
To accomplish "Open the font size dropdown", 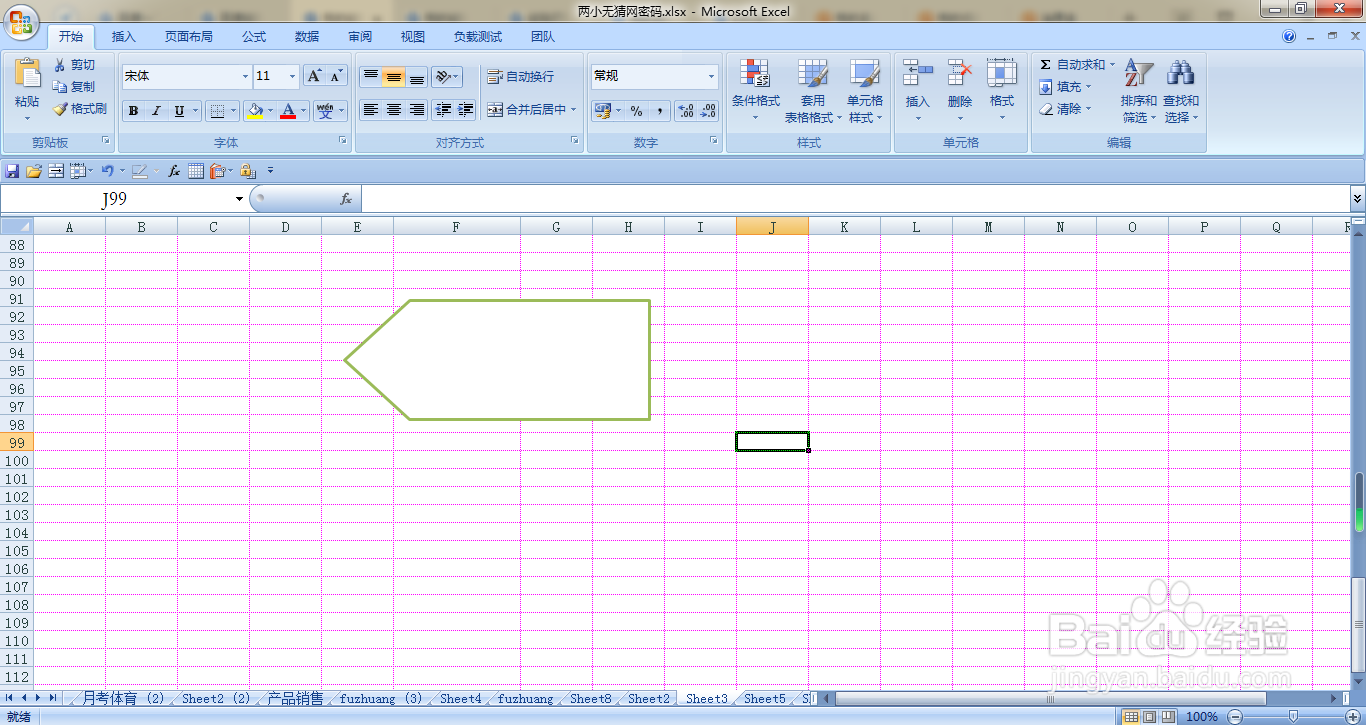I will 293,76.
